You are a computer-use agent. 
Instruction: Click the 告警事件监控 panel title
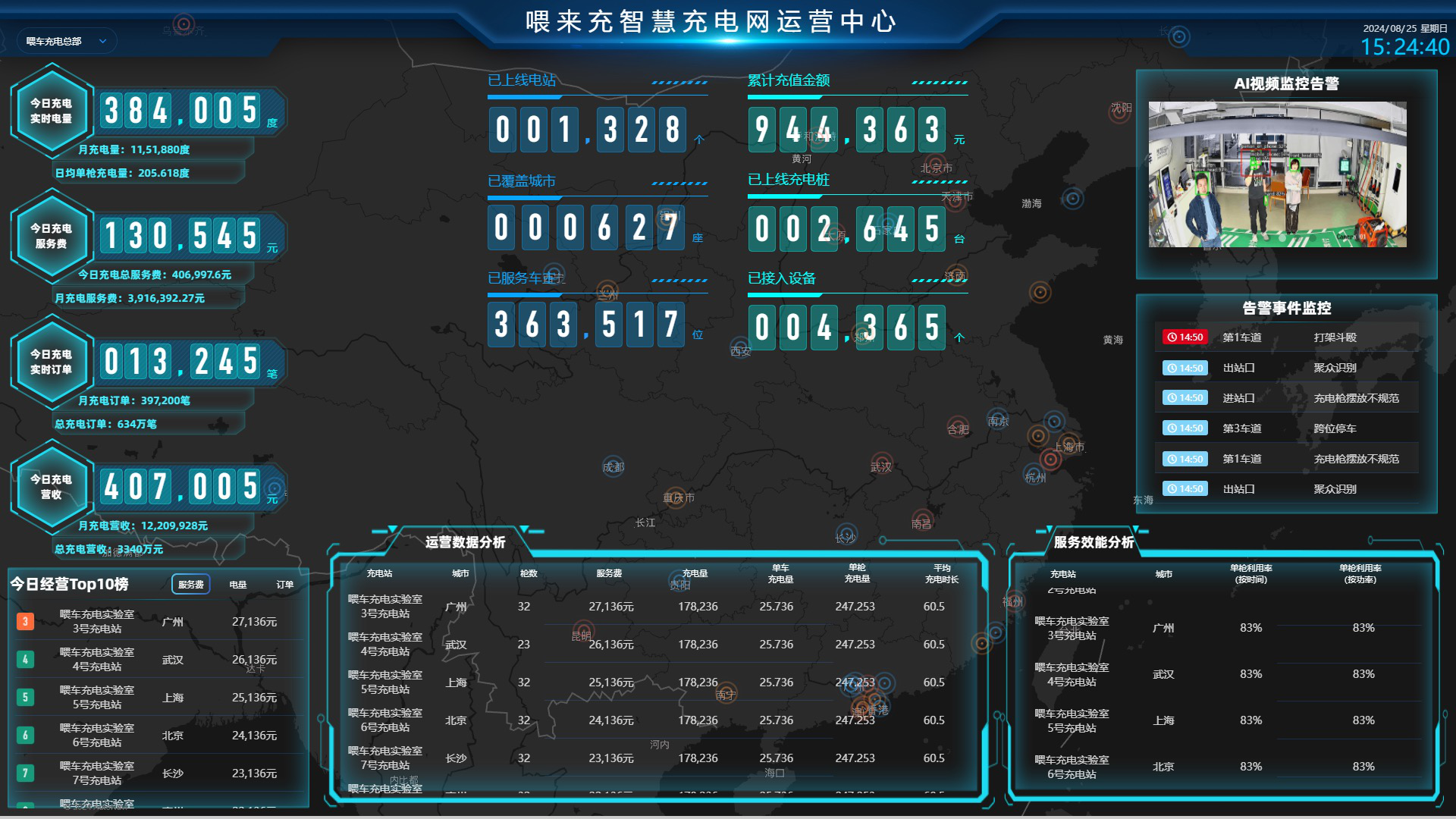[1286, 308]
